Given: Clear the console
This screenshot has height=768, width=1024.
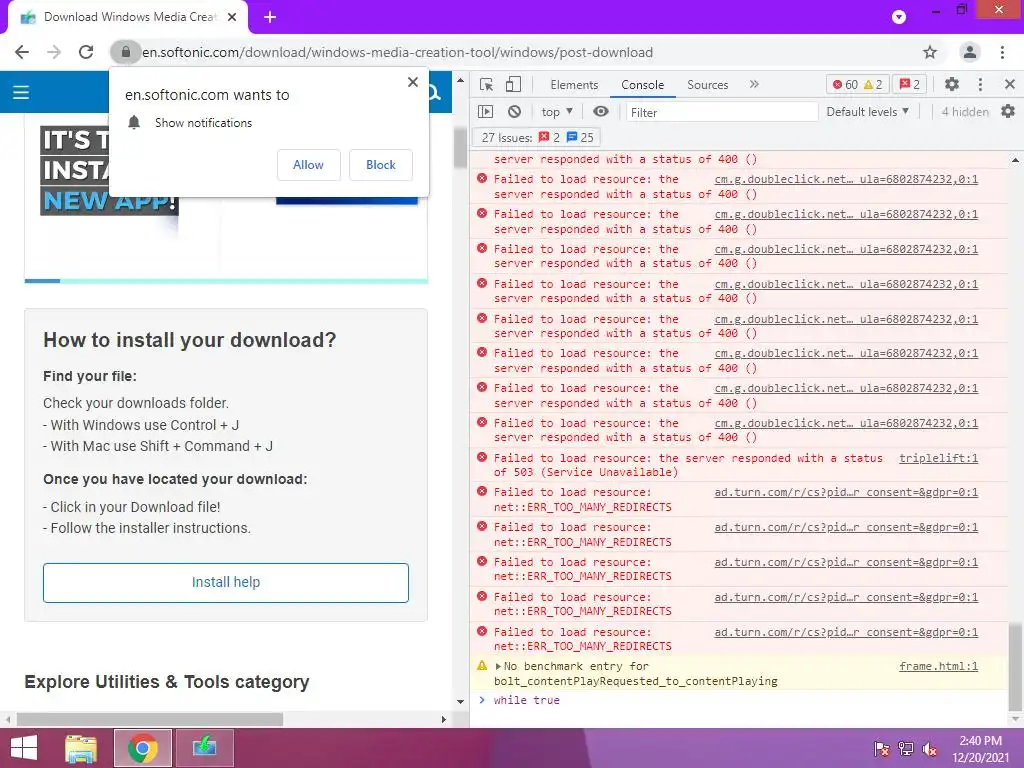Looking at the screenshot, I should 515,112.
